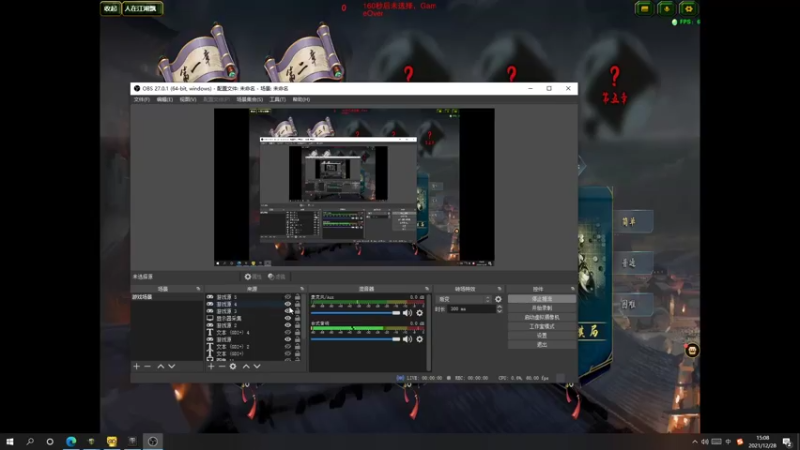
Task: Click the 退出 exit button in Controls
Action: click(x=542, y=345)
